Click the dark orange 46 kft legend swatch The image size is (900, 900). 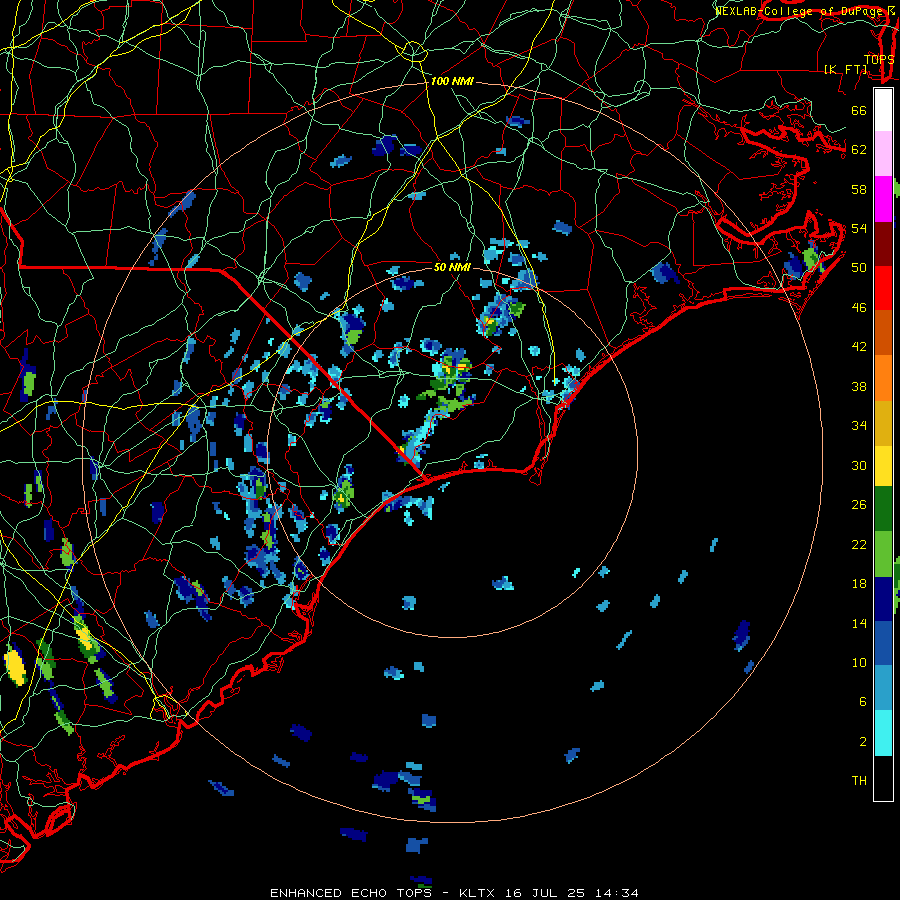coord(883,333)
